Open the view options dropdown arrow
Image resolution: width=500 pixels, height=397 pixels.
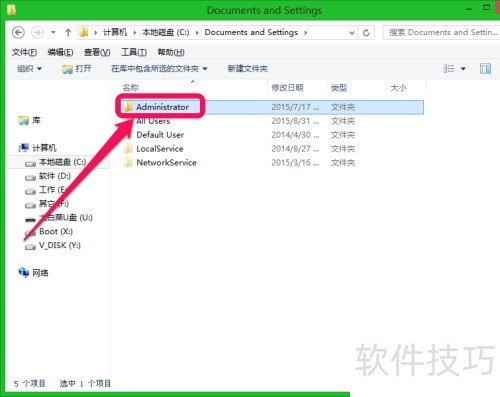click(463, 69)
